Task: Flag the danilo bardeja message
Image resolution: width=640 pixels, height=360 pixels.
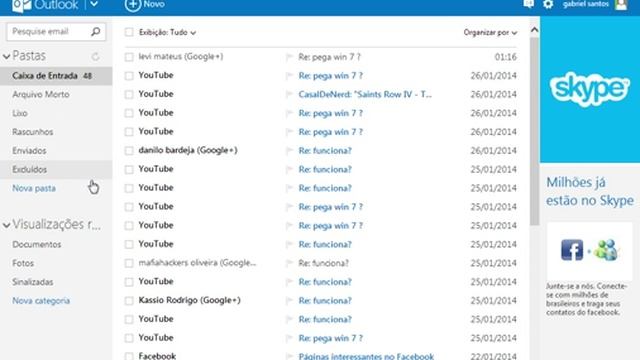Action: (289, 151)
